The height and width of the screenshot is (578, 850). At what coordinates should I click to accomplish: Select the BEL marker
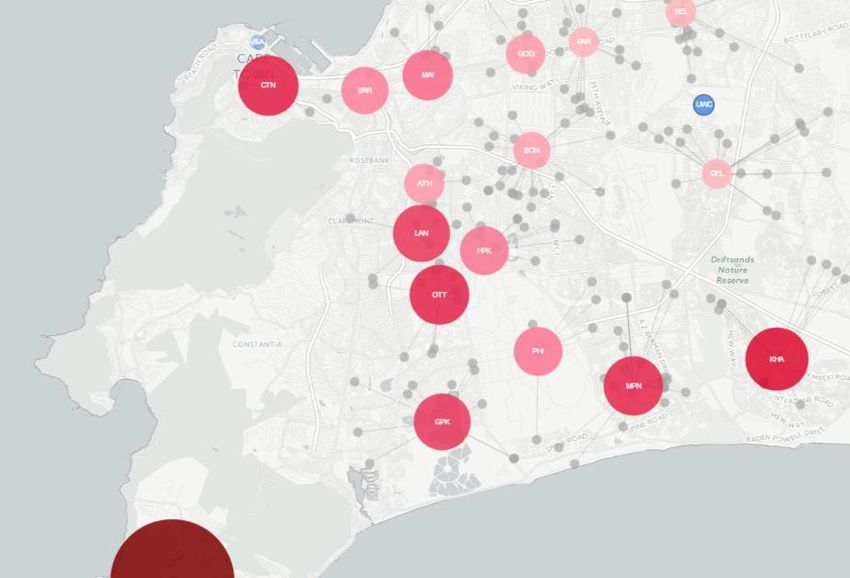tap(681, 11)
